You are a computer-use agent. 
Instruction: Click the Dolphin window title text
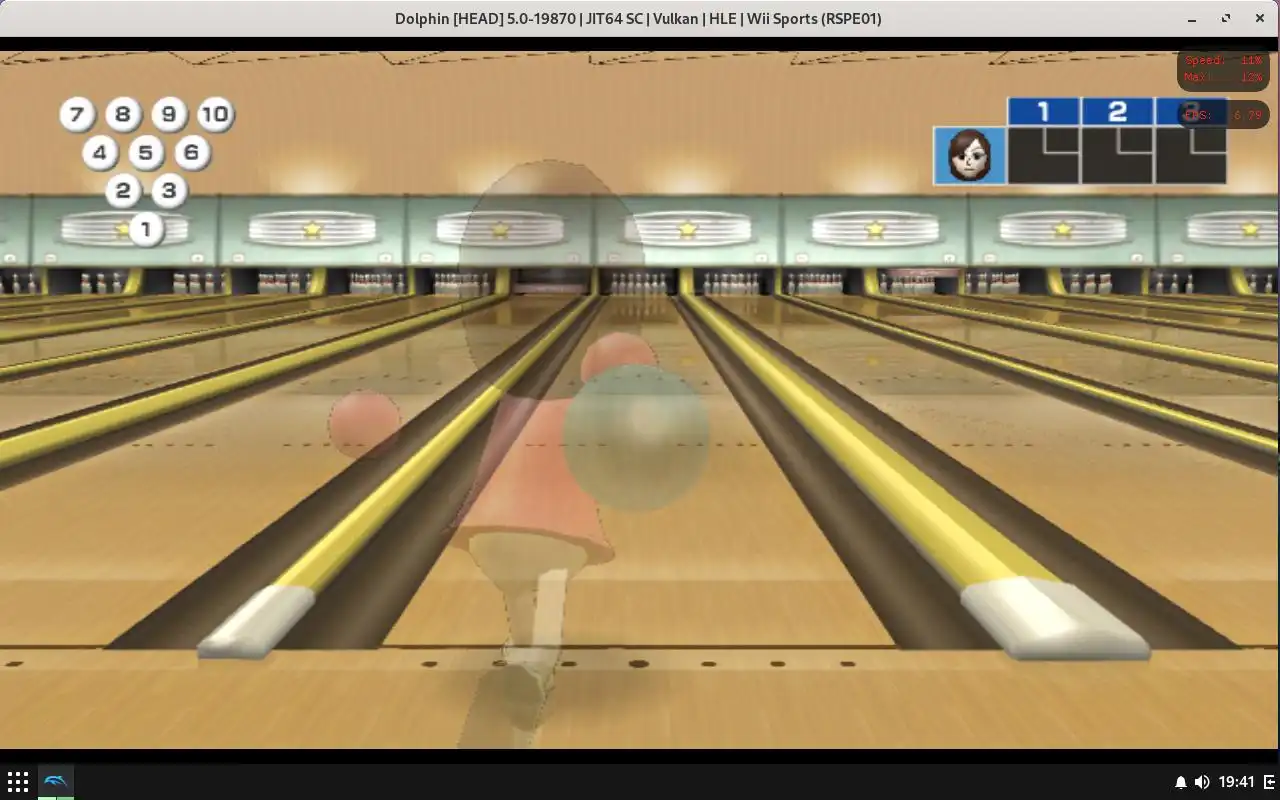(x=638, y=18)
